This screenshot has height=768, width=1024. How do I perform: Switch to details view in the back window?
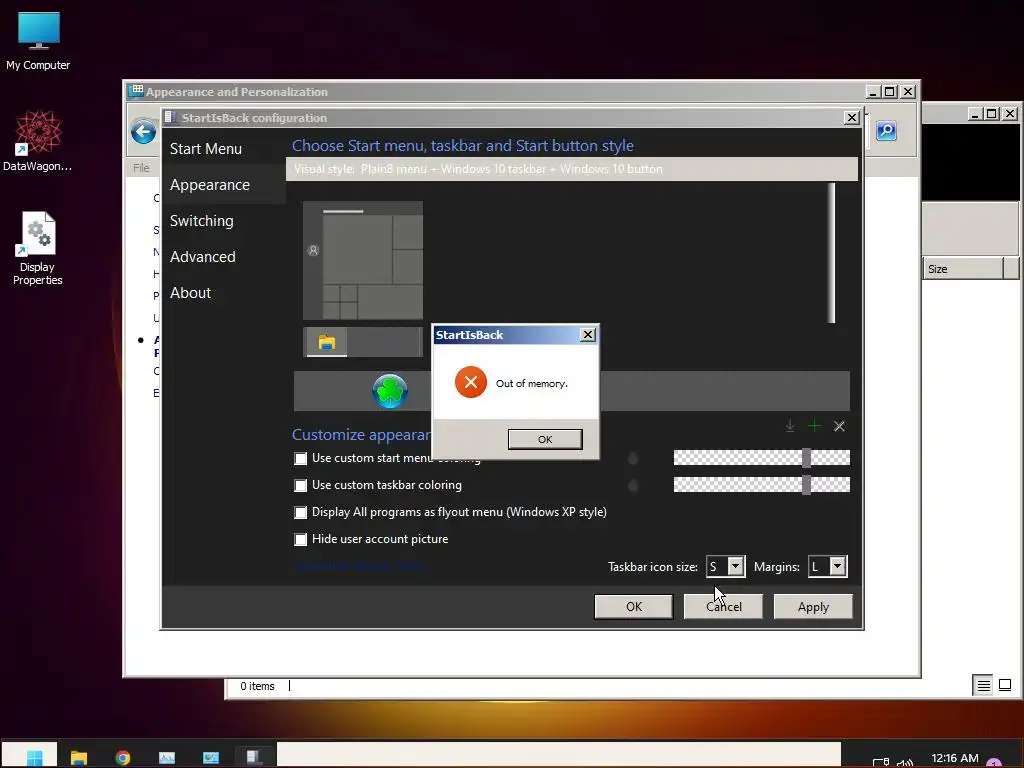983,685
